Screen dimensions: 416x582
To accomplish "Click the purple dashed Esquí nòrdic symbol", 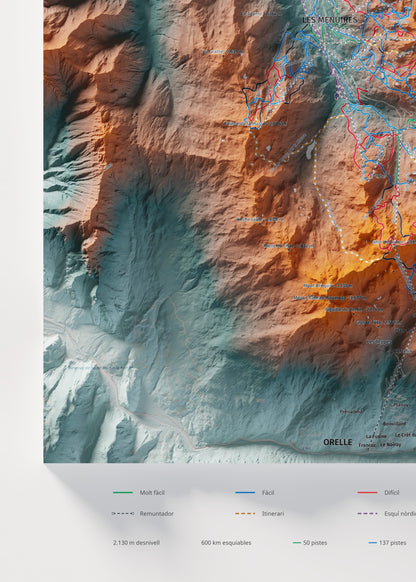I will pyautogui.click(x=367, y=514).
